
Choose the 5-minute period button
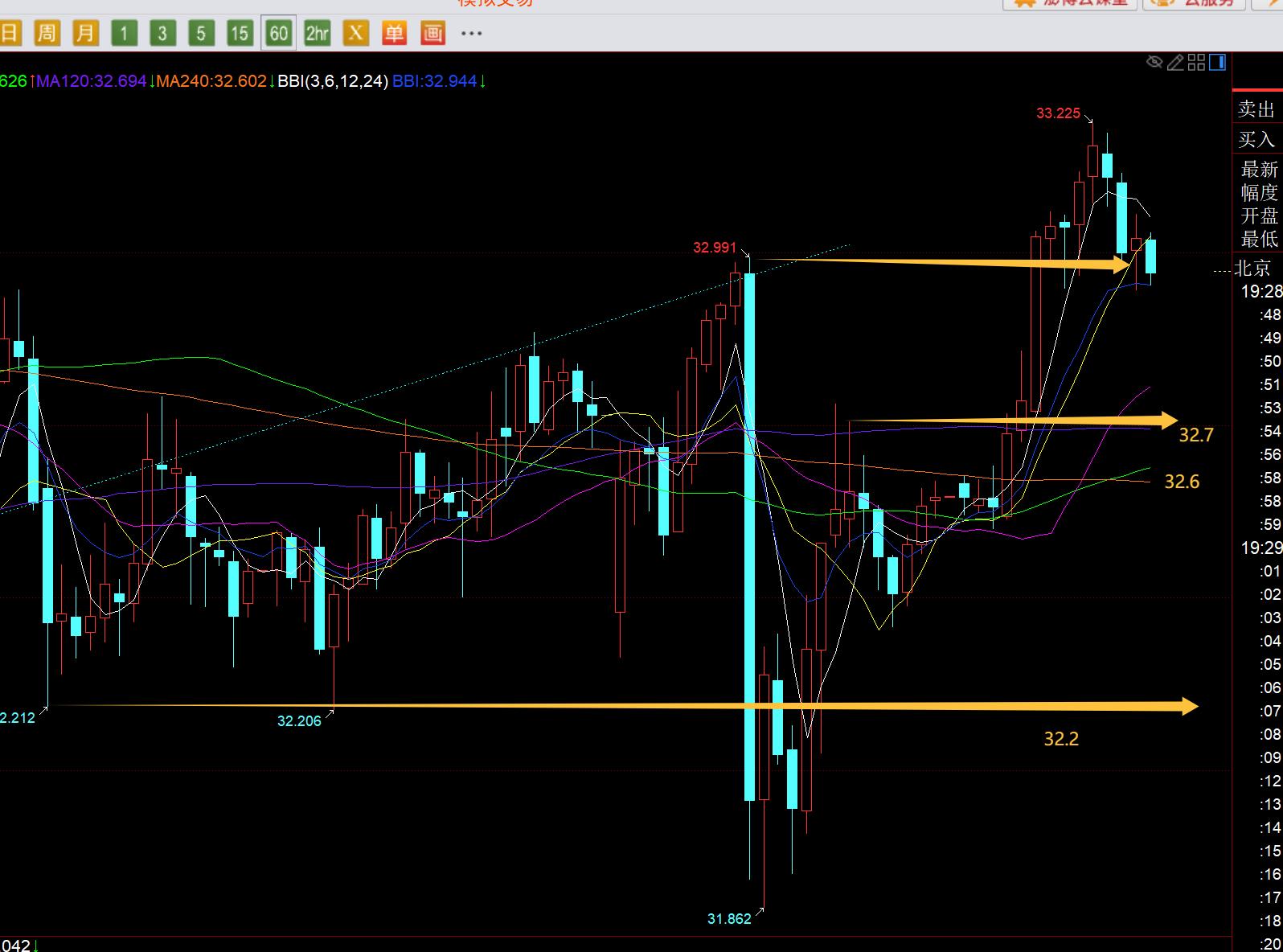[x=201, y=33]
